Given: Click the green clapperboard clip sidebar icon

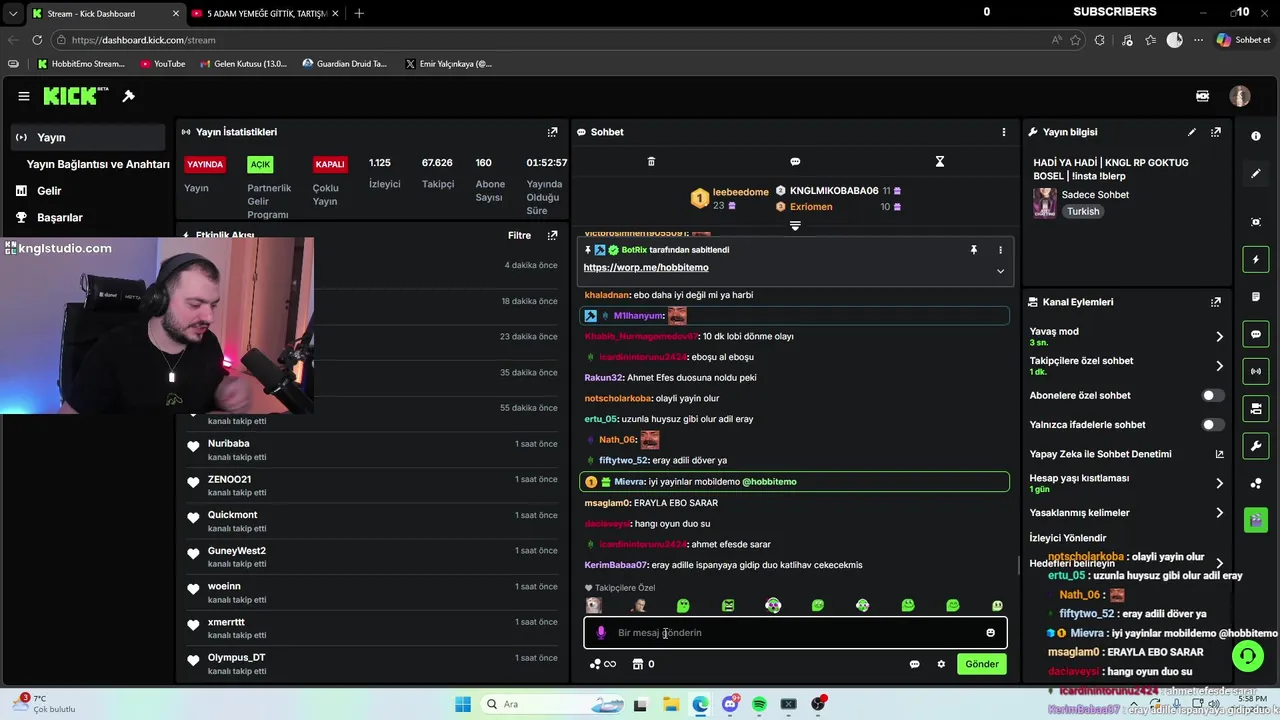Looking at the screenshot, I should coord(1256,520).
